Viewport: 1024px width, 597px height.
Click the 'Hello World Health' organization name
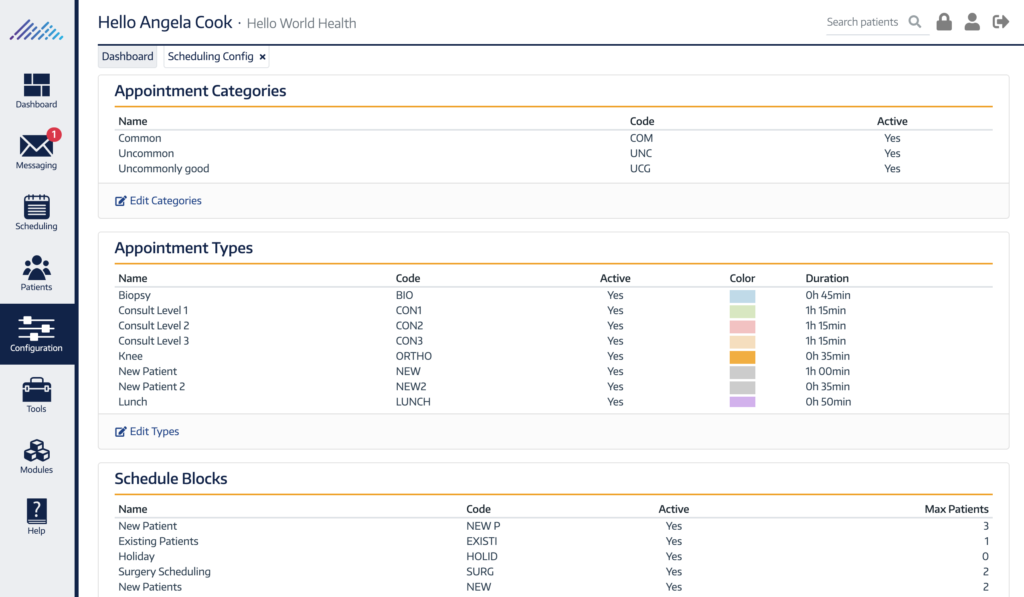pyautogui.click(x=301, y=24)
